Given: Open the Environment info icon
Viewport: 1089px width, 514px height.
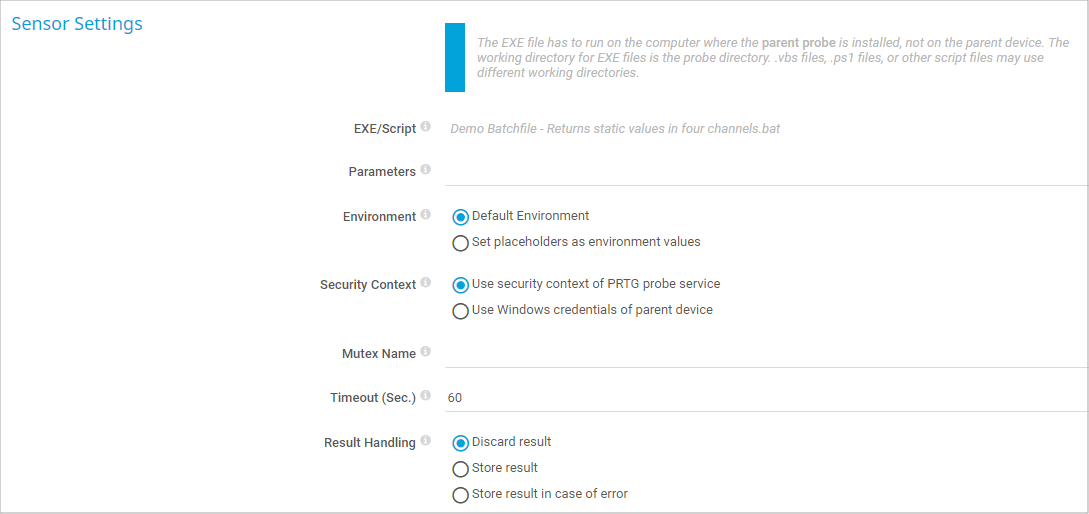Looking at the screenshot, I should 426,215.
